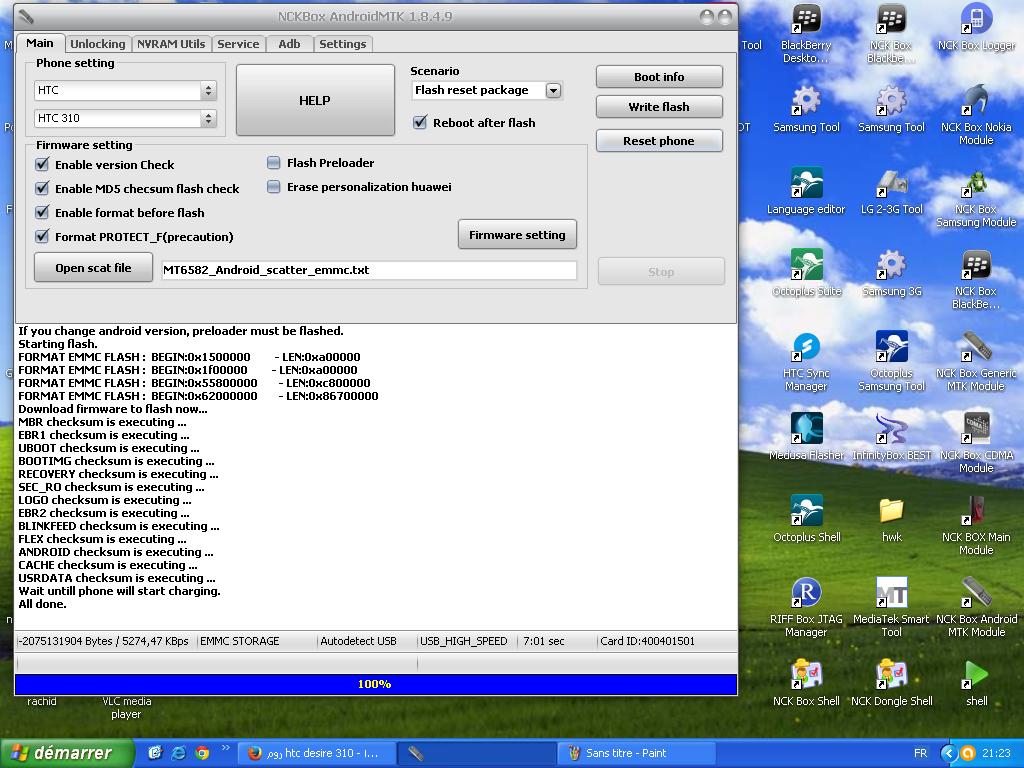Click the Reset phone button

pyautogui.click(x=659, y=140)
